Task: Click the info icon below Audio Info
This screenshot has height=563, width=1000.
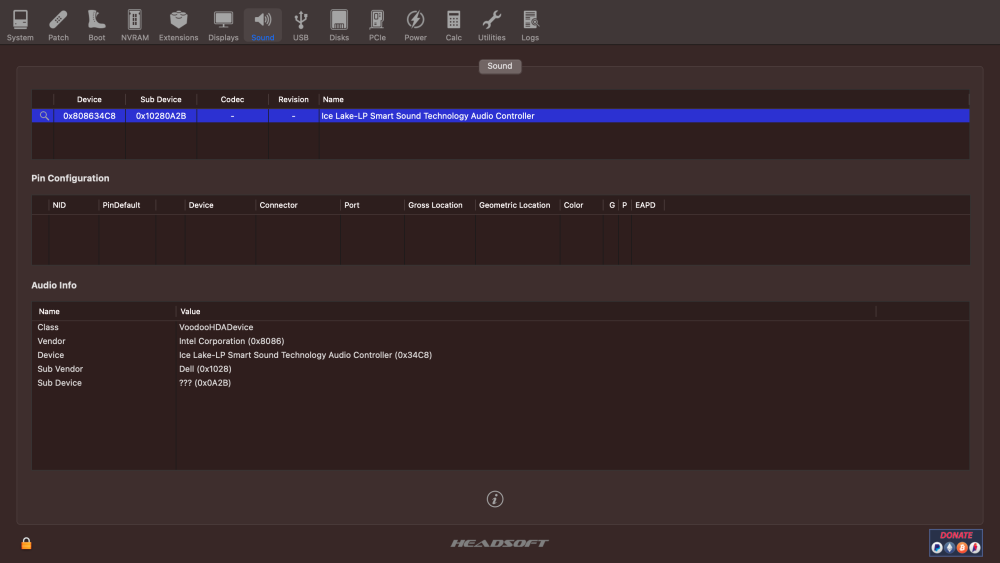Action: 495,499
